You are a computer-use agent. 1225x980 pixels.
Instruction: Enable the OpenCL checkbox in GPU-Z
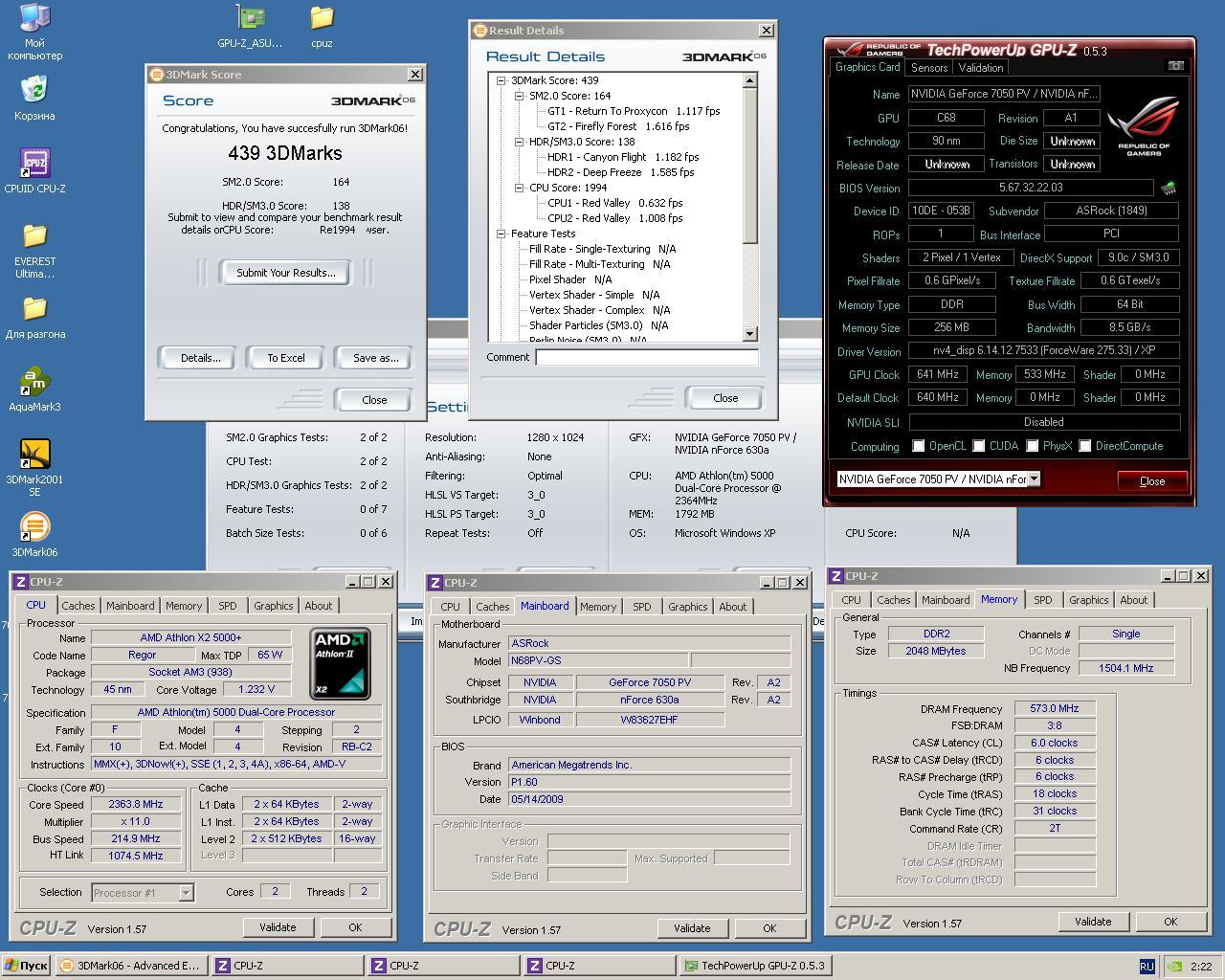click(x=919, y=446)
